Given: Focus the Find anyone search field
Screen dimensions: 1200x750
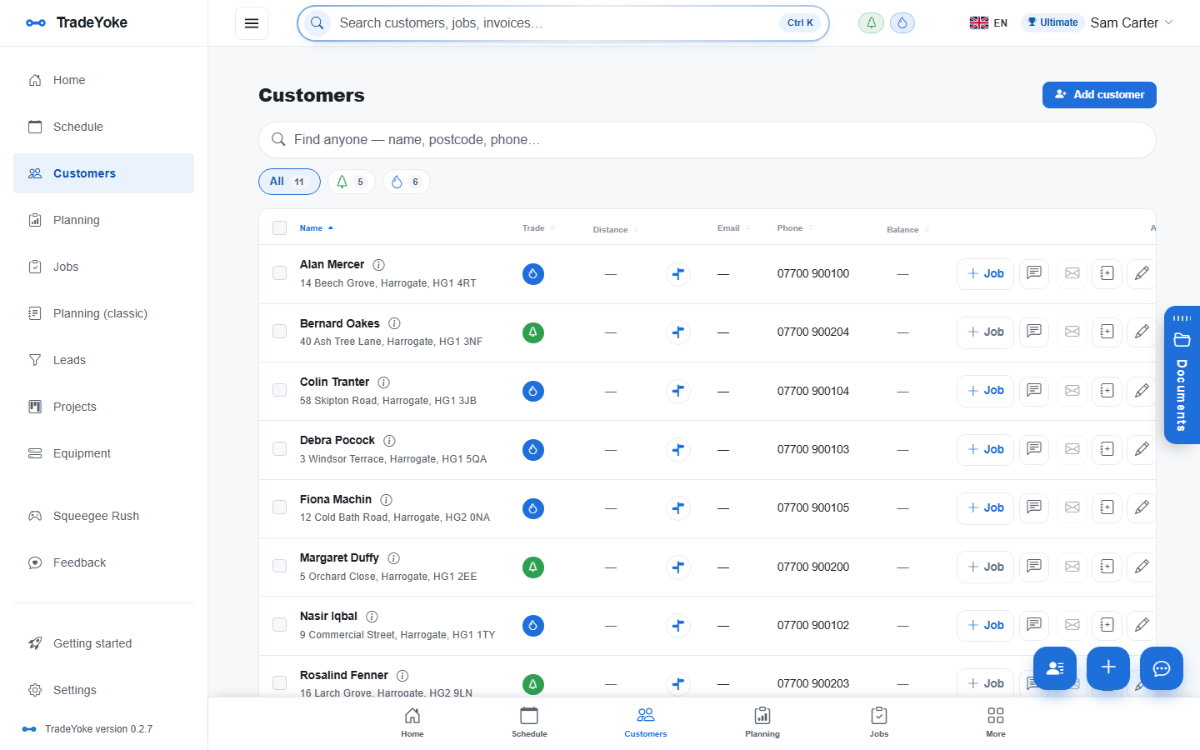Looking at the screenshot, I should pyautogui.click(x=707, y=140).
